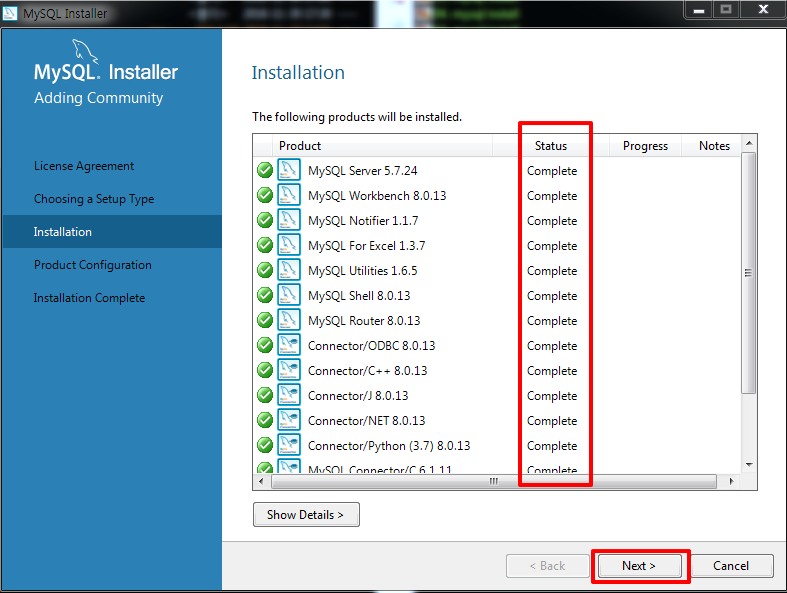The image size is (787, 593).
Task: Click the Status column header
Action: (x=551, y=146)
